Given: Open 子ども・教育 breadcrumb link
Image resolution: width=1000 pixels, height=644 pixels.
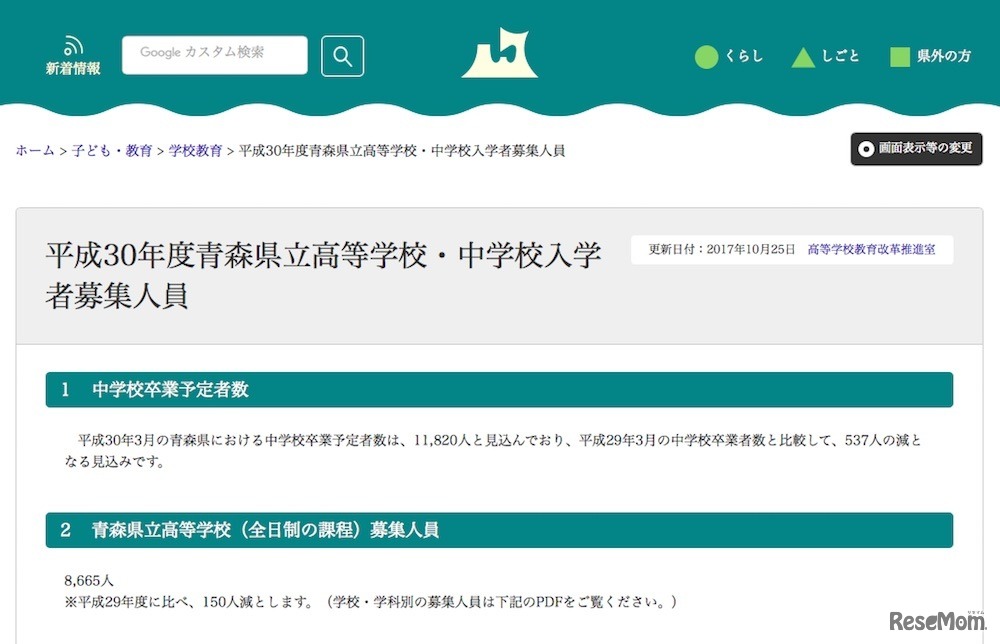Looking at the screenshot, I should (x=112, y=150).
